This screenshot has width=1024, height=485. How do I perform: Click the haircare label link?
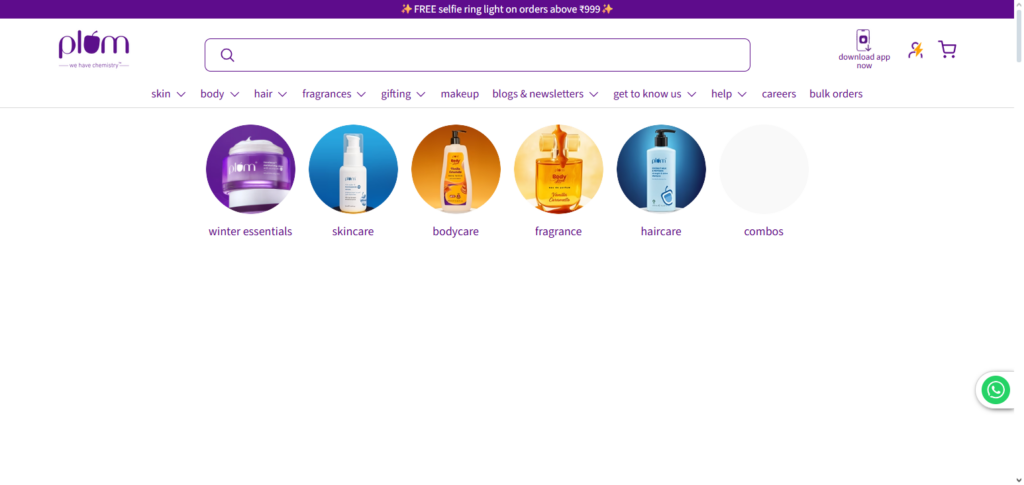(661, 231)
